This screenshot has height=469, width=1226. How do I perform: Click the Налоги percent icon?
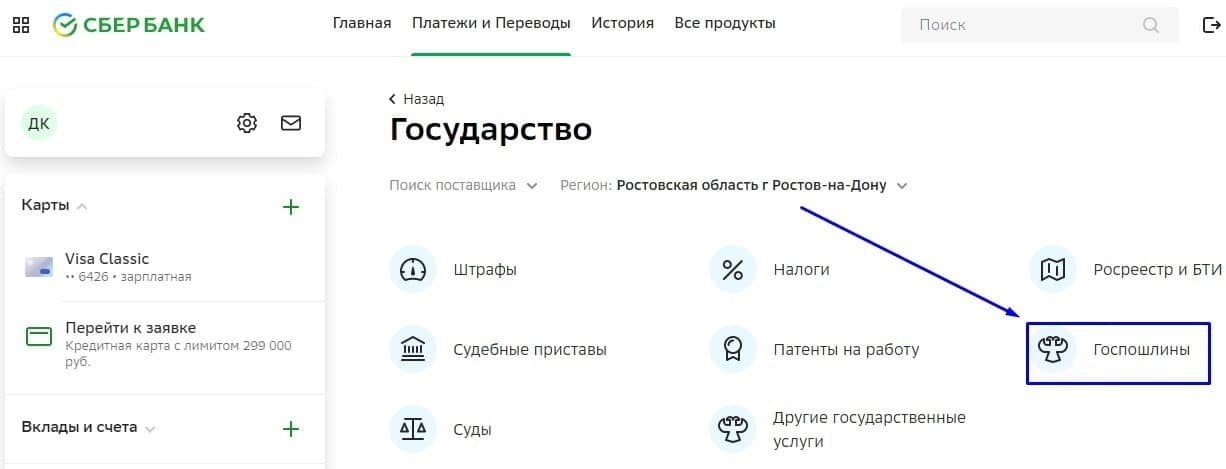pos(733,270)
